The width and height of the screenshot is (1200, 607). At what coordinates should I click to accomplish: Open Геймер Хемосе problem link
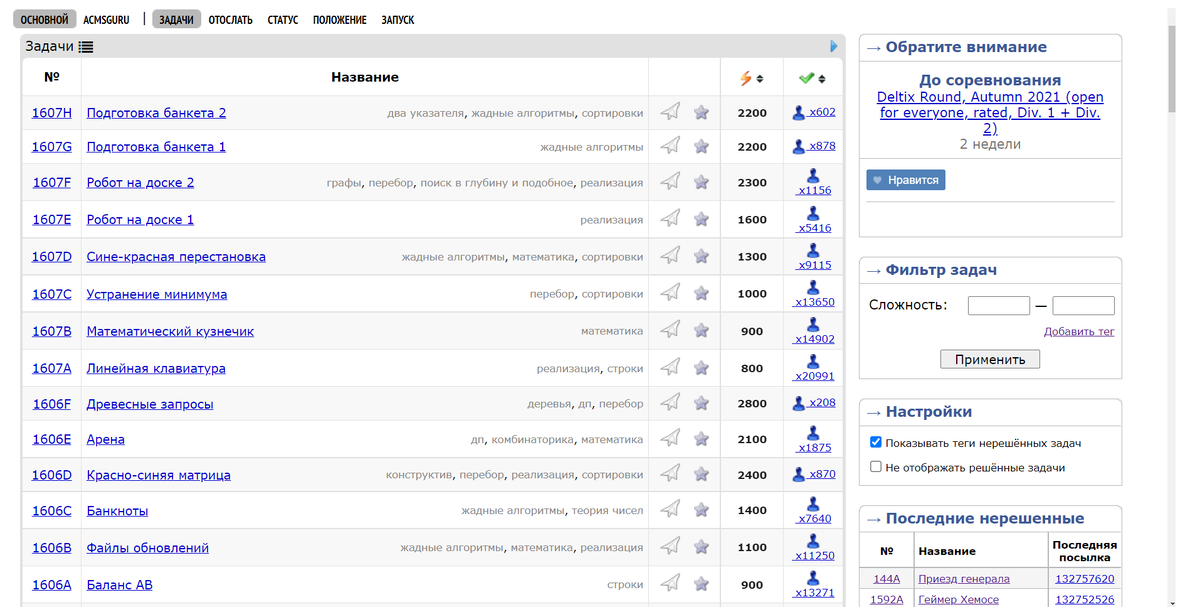(958, 600)
